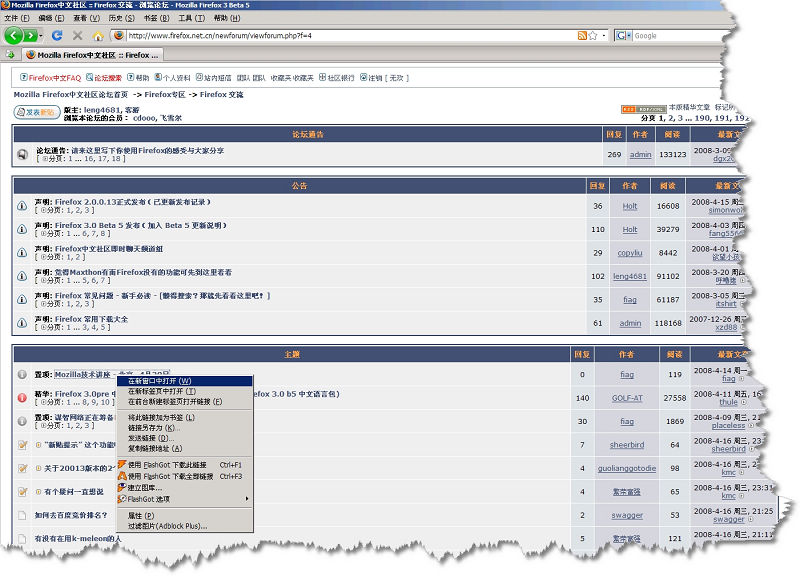
Task: Click the green Forward navigation button
Action: click(x=30, y=36)
